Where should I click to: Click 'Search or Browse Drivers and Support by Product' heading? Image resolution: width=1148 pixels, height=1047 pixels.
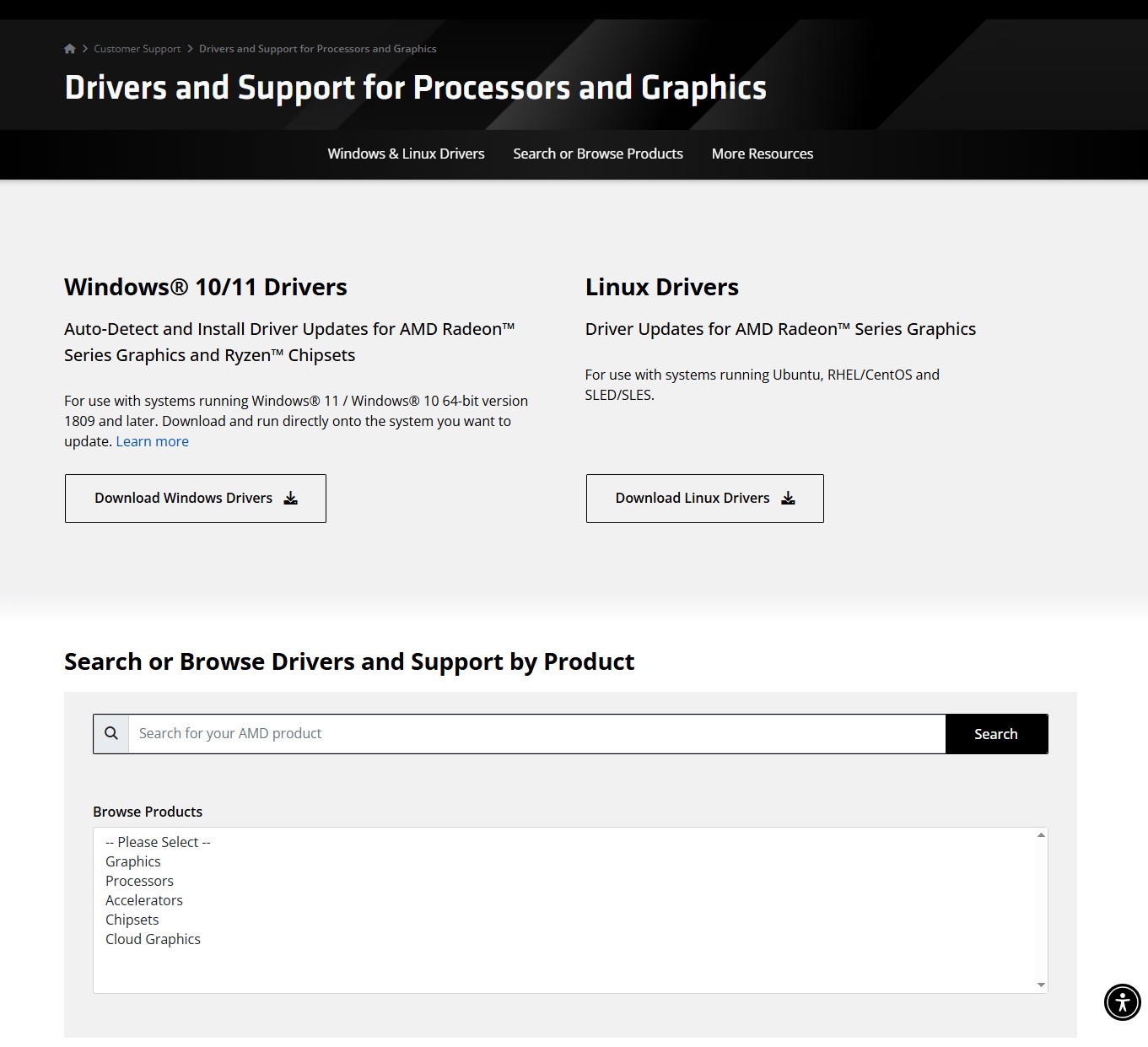(x=349, y=661)
